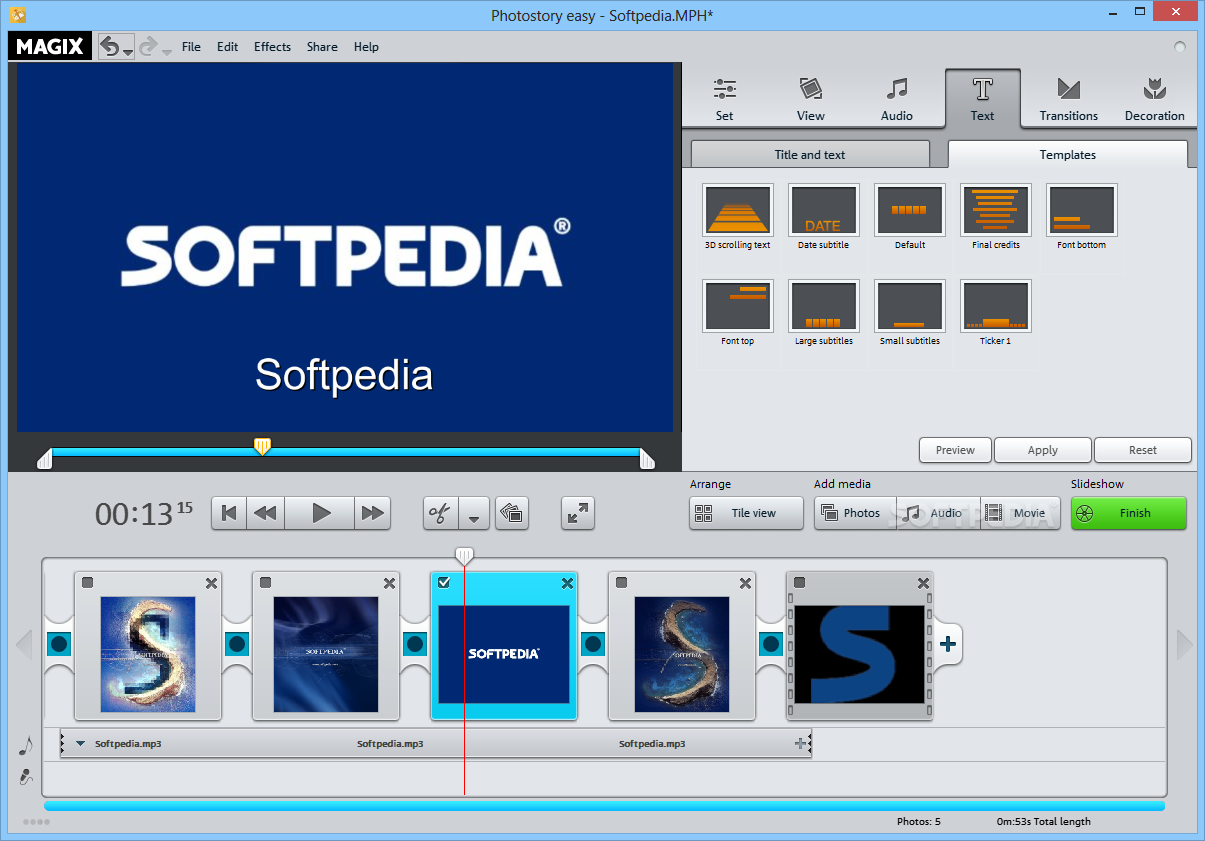This screenshot has width=1205, height=841.
Task: Add media via Movie button
Action: (x=1020, y=513)
